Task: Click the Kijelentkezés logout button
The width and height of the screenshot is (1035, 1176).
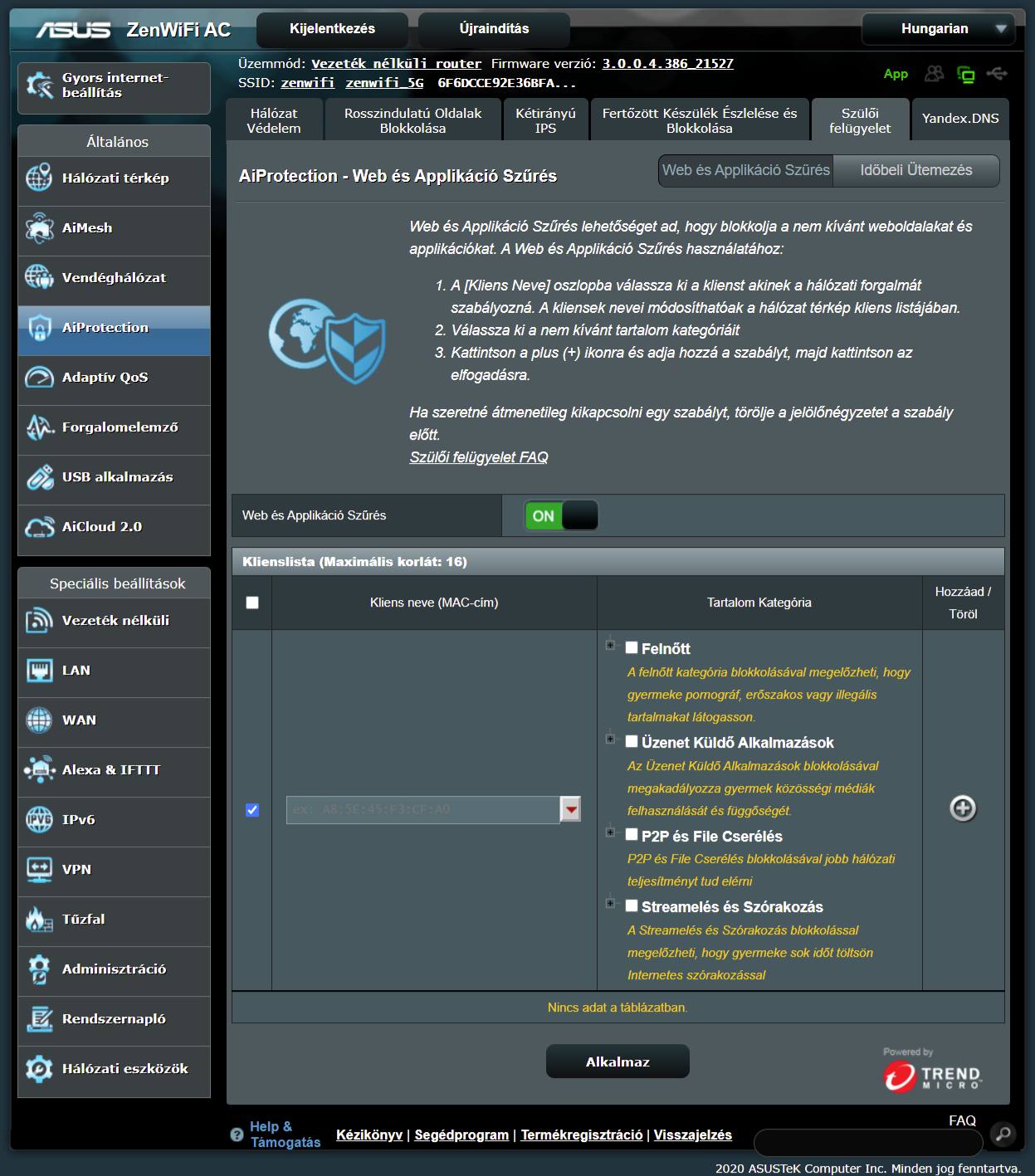Action: click(x=332, y=29)
